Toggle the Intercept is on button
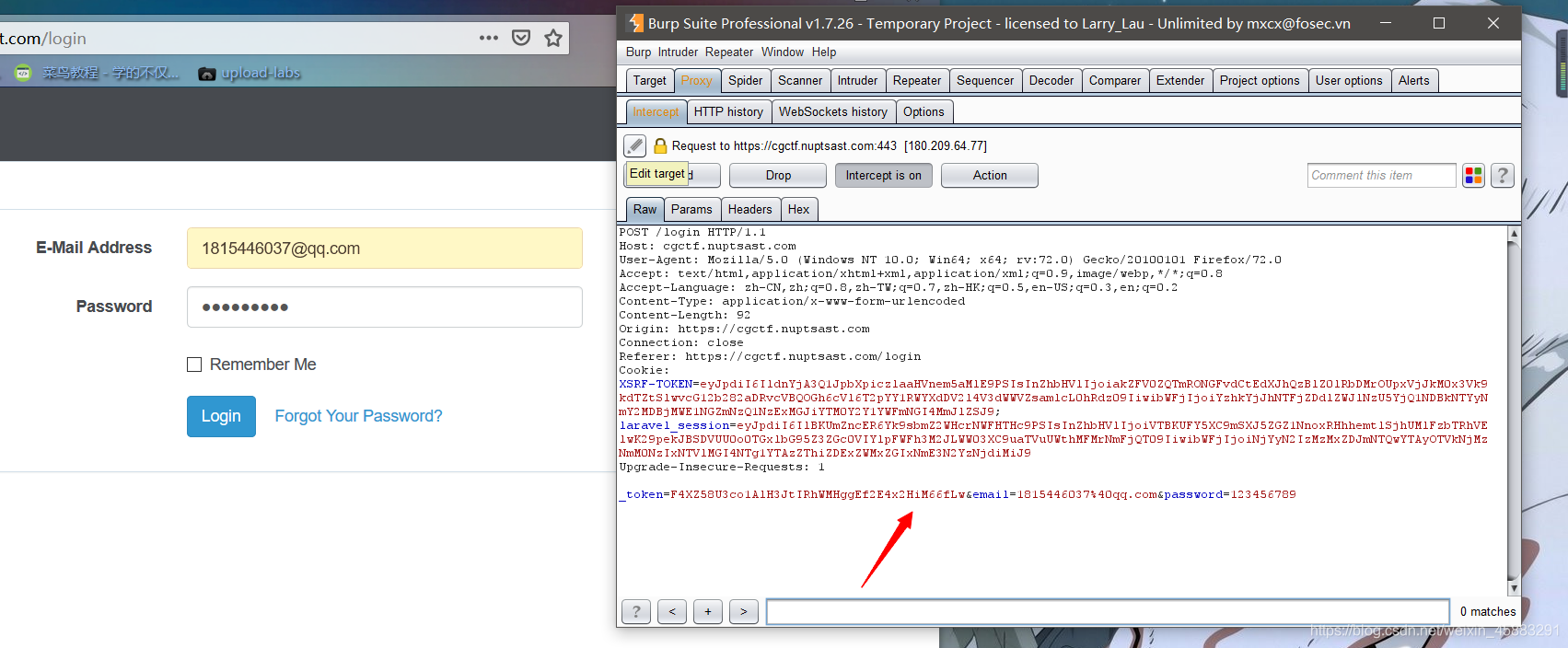The image size is (1568, 648). pos(884,175)
